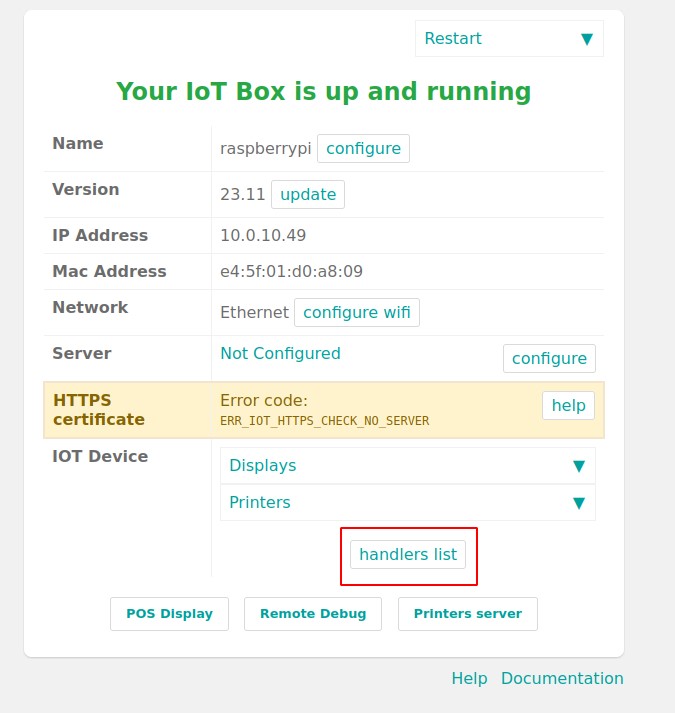Click the version number 23.11
This screenshot has height=713, width=675.
pyautogui.click(x=242, y=195)
